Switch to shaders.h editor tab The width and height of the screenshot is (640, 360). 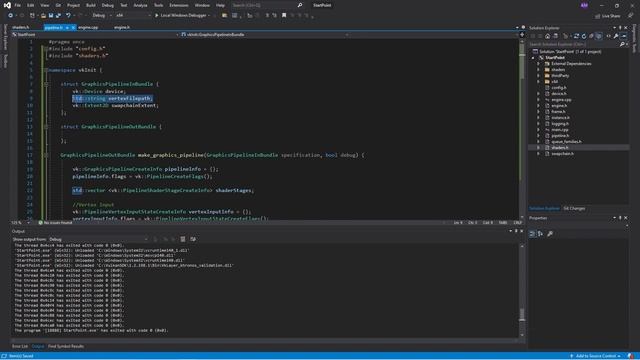point(21,28)
